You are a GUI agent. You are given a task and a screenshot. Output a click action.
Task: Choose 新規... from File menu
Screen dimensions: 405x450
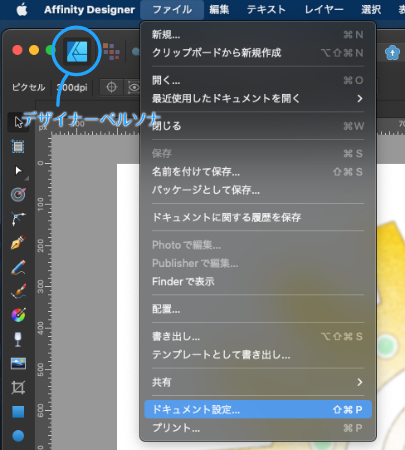(x=258, y=34)
